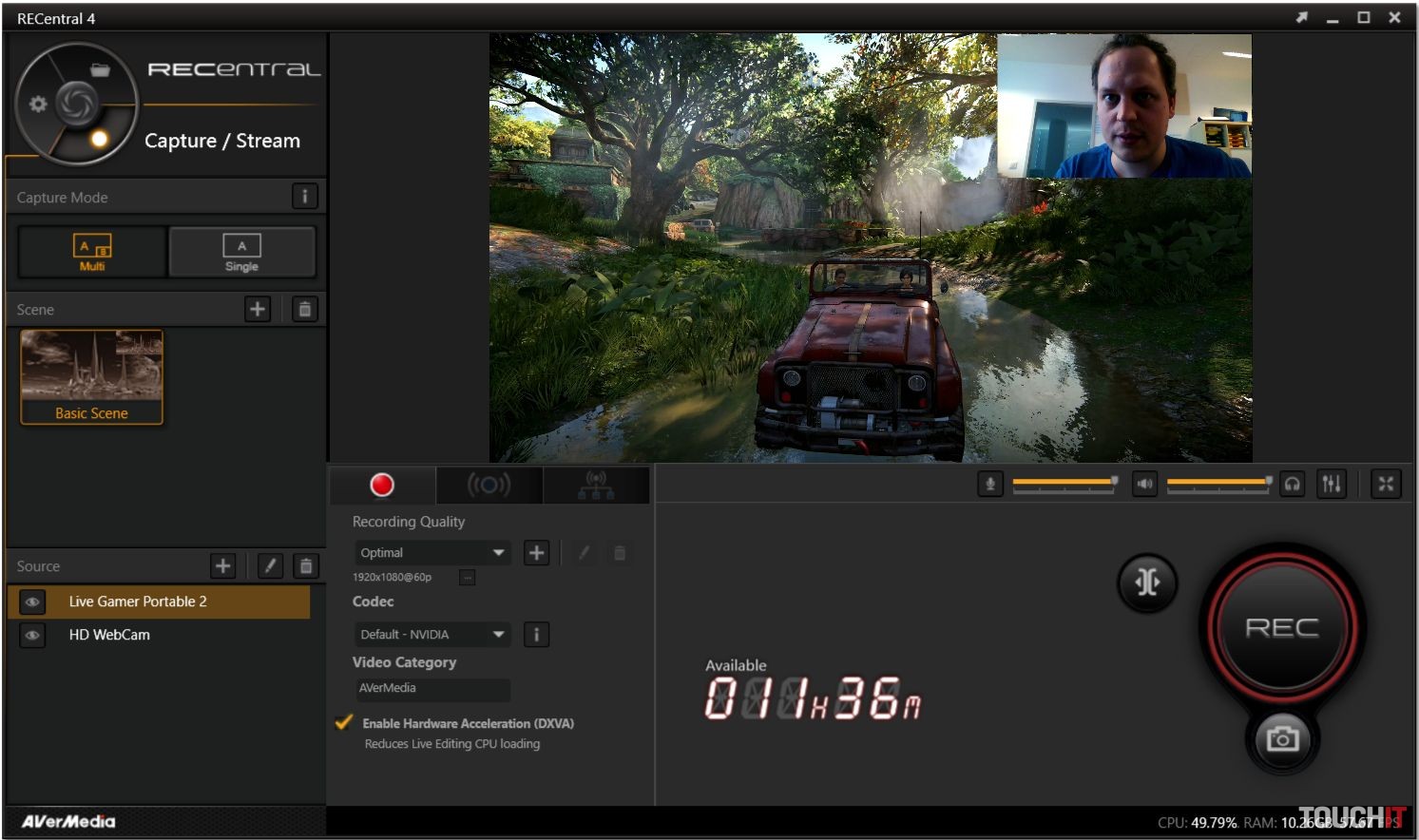Image resolution: width=1419 pixels, height=840 pixels.
Task: Delete the scene using trash icon
Action: (x=304, y=309)
